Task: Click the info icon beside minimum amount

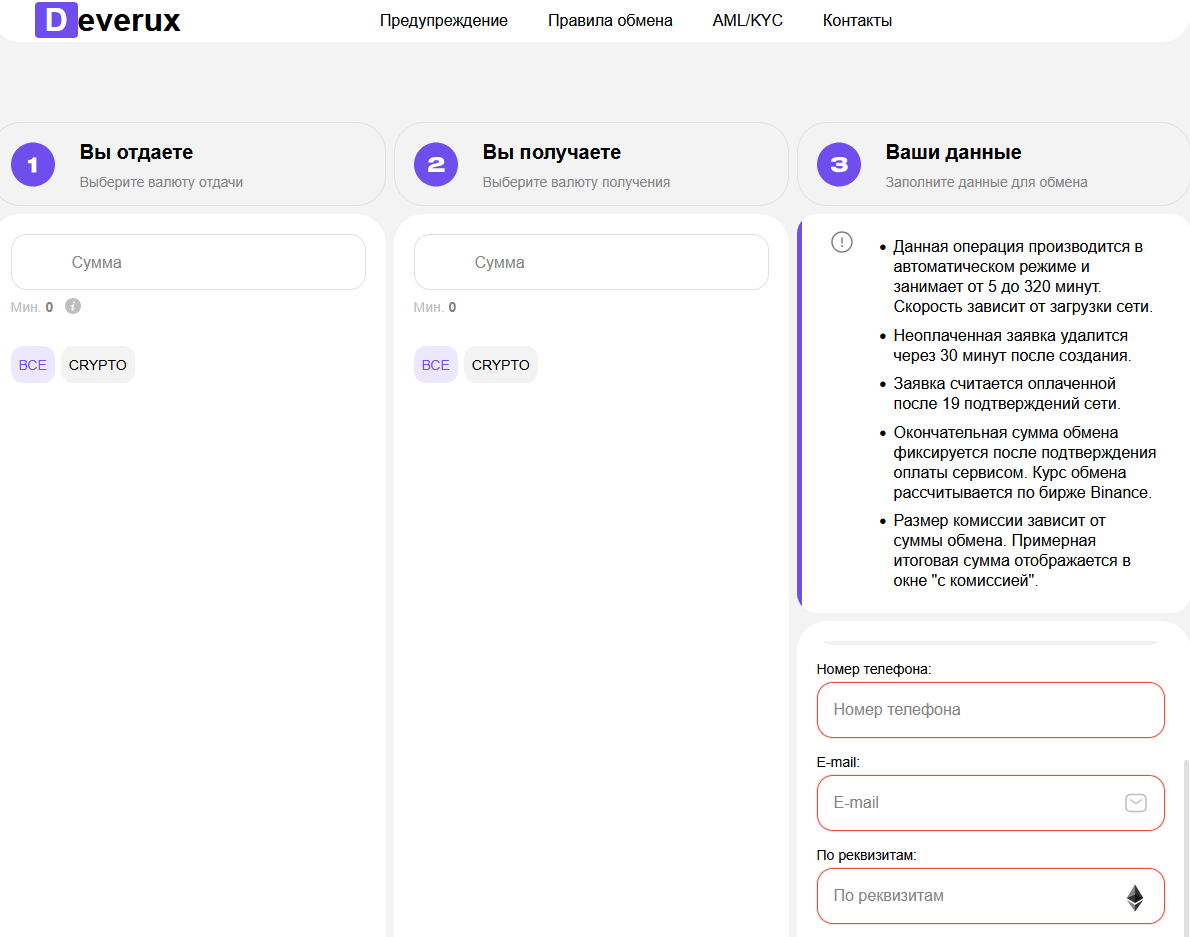Action: pyautogui.click(x=73, y=306)
